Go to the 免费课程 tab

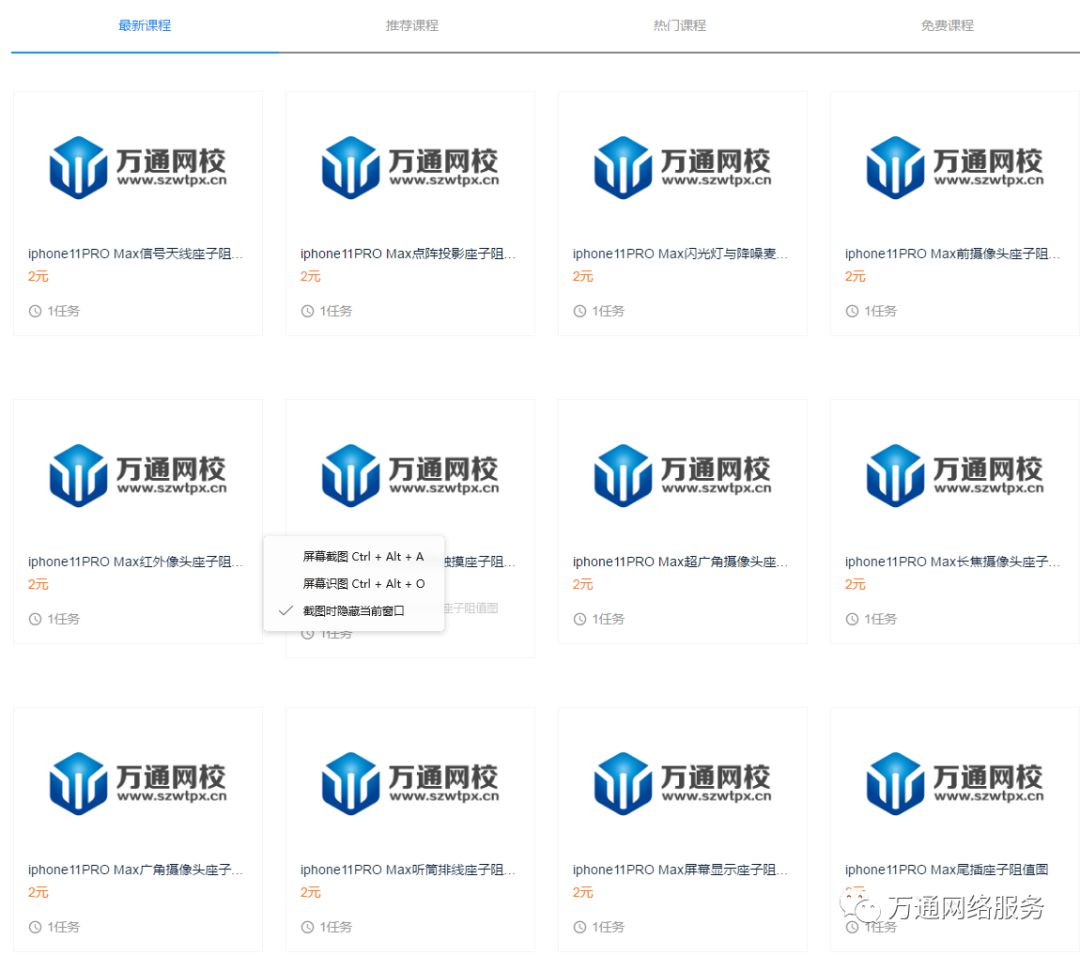[x=947, y=25]
